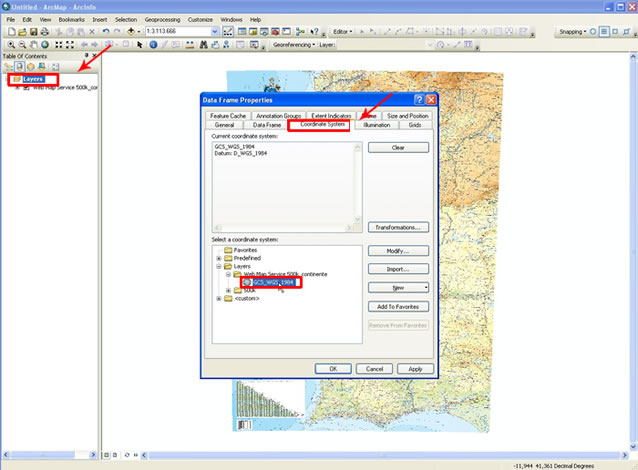Toggle Edge Snapping on Snapping toolbar

coord(627,31)
